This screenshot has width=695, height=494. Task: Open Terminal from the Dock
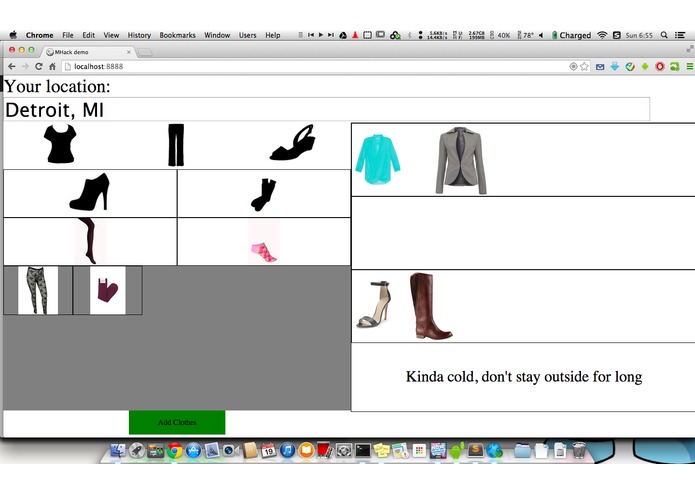[363, 451]
